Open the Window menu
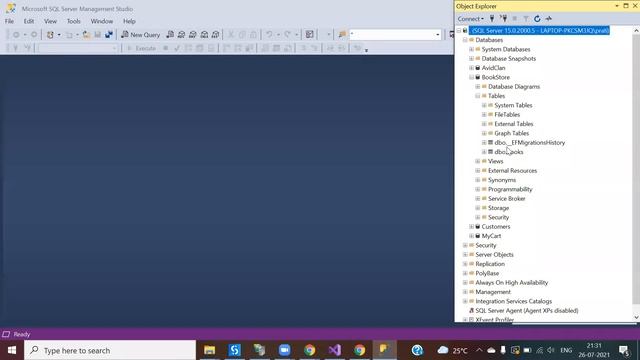The width and height of the screenshot is (640, 360). [102, 21]
